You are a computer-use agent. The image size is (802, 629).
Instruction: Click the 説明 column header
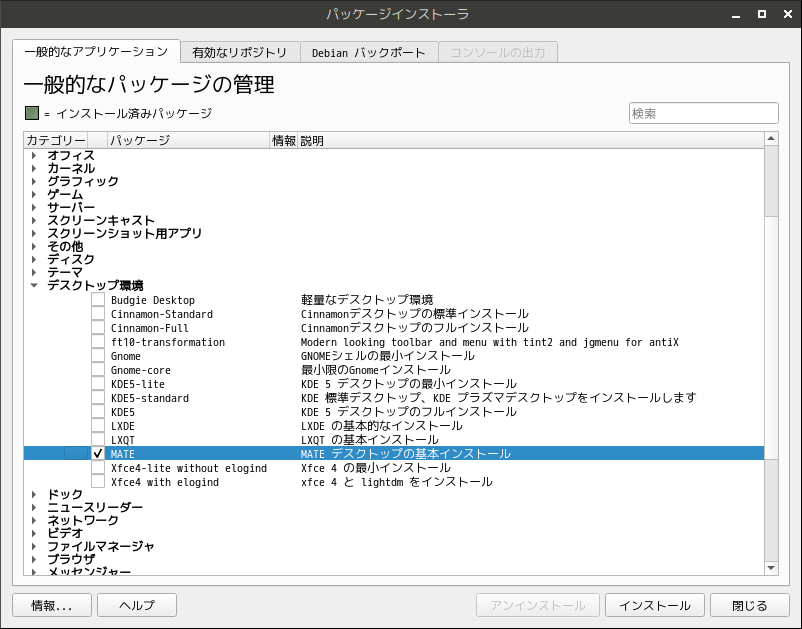531,140
